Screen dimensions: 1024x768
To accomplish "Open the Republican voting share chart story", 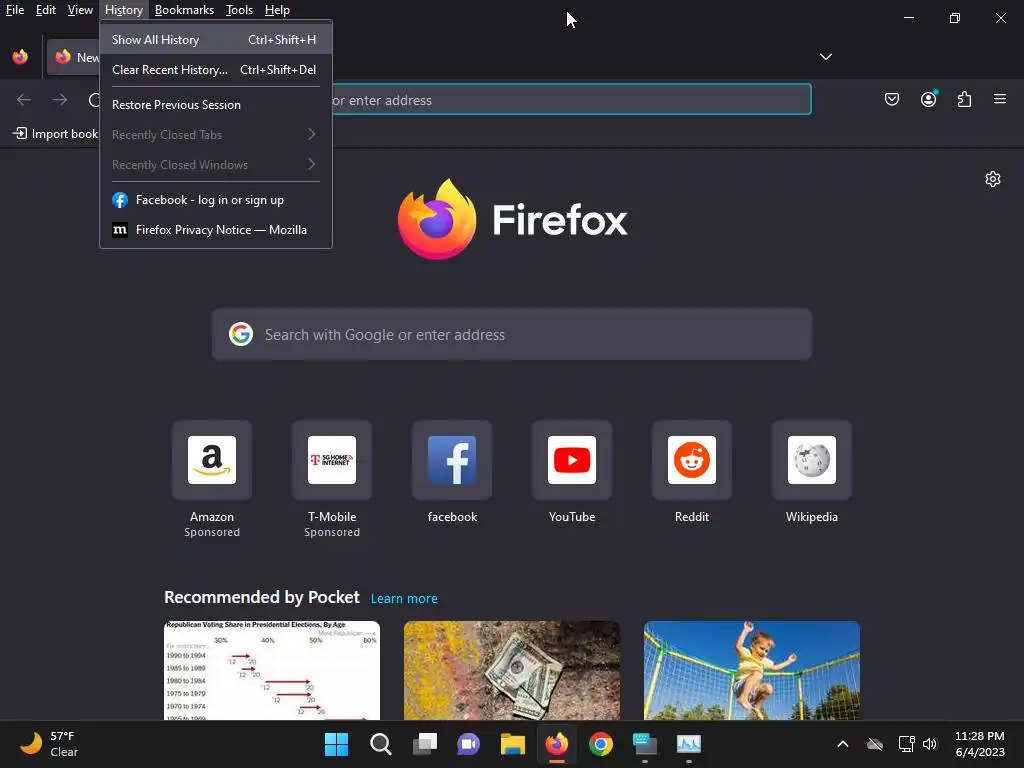I will tap(272, 671).
